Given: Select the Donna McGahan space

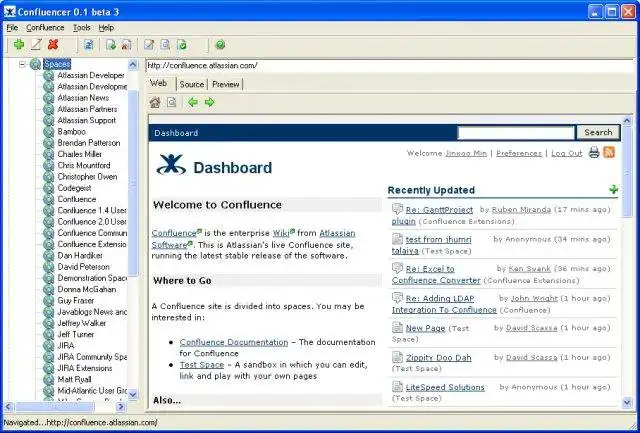Looking at the screenshot, I should point(87,289).
